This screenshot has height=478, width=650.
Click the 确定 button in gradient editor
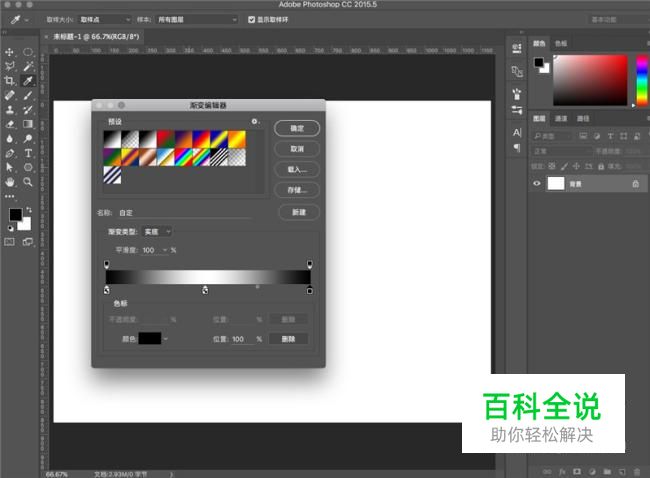tap(297, 128)
